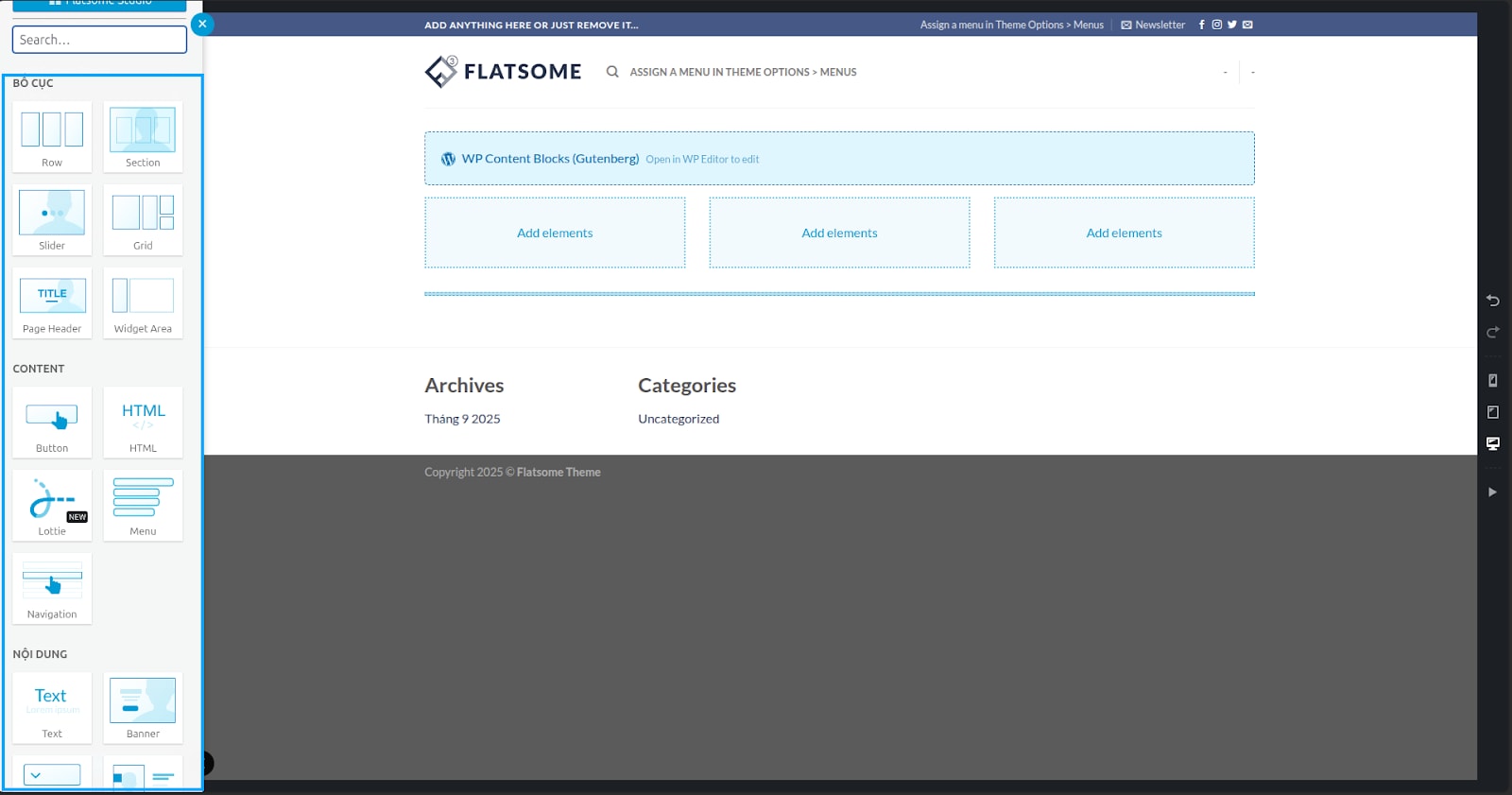Click the play preview triangle icon
Screen dimensions: 1512x795
click(x=1492, y=492)
